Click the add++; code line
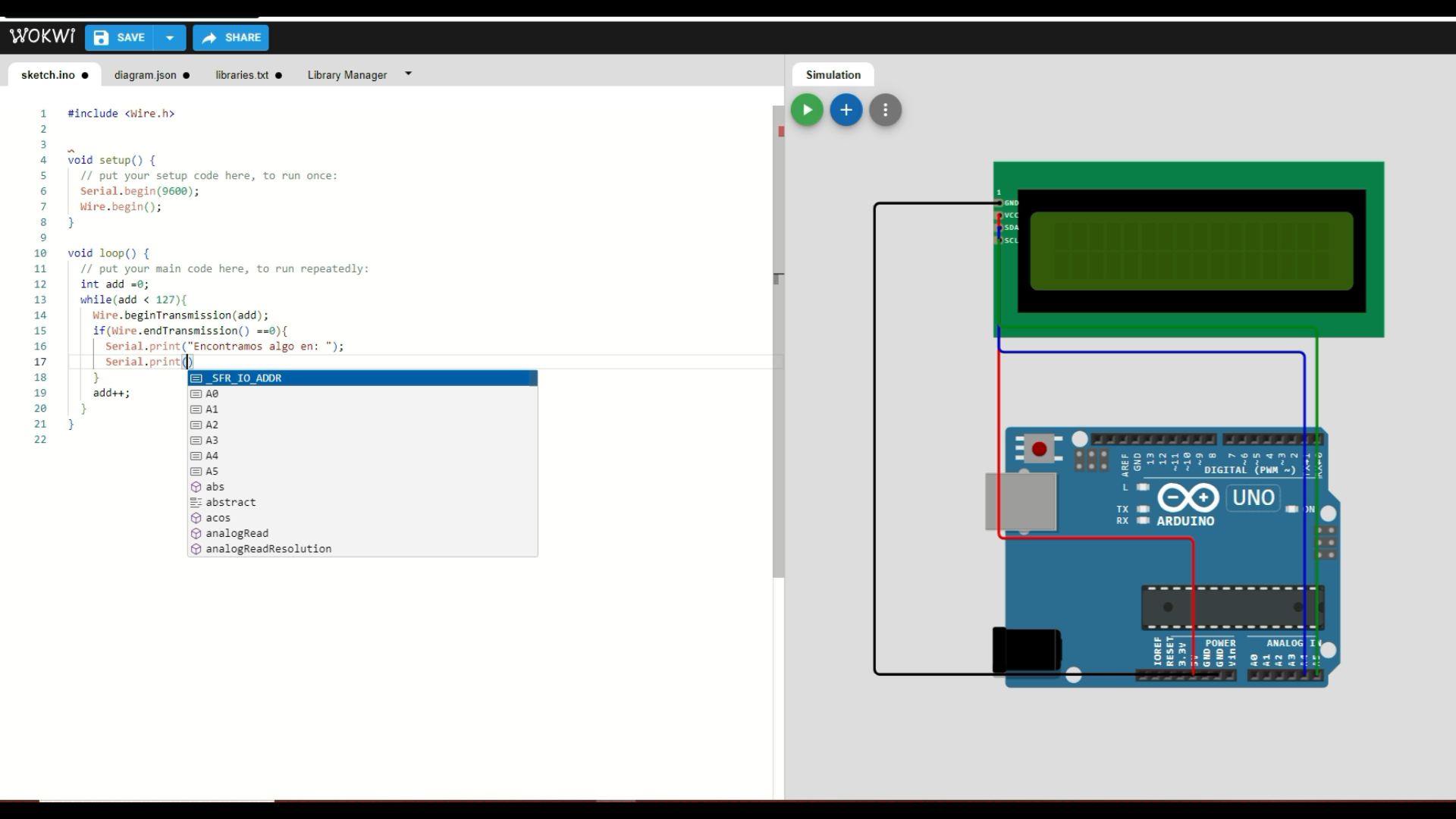1456x819 pixels. [111, 393]
